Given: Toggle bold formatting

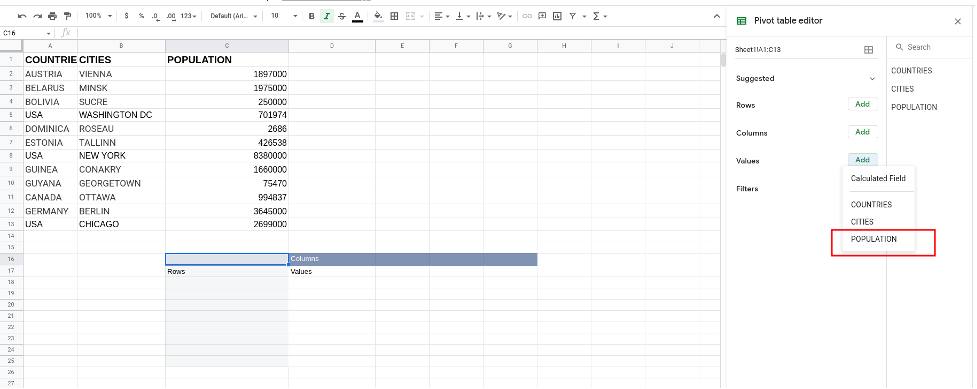Looking at the screenshot, I should click(x=312, y=16).
